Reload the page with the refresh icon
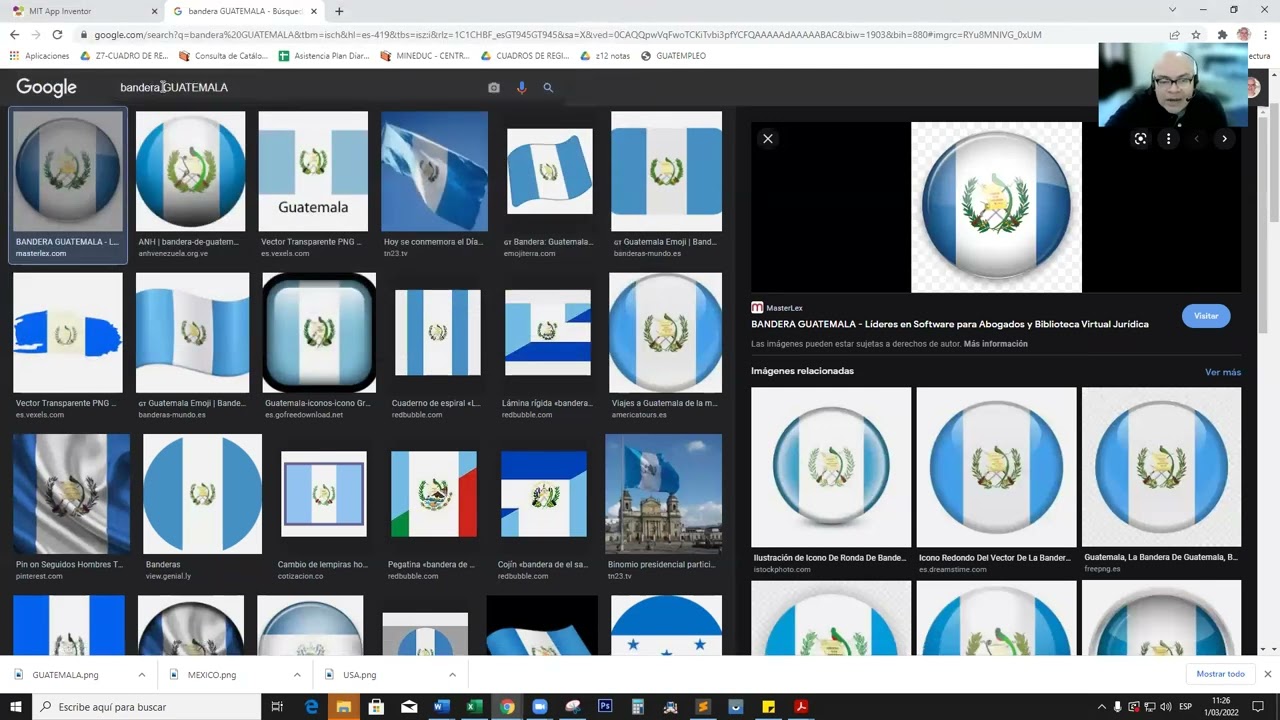Image resolution: width=1280 pixels, height=720 pixels. coord(57,34)
